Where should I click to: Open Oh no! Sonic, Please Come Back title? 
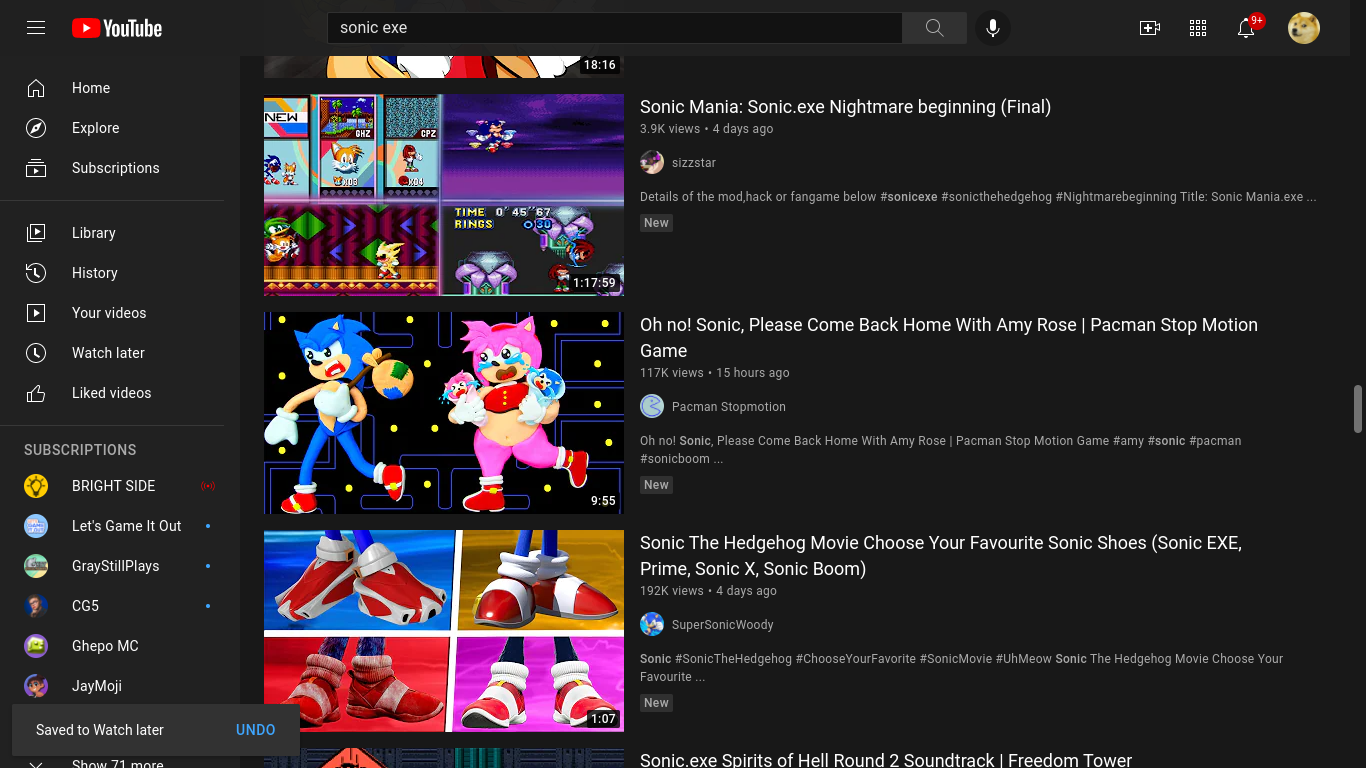click(x=949, y=338)
